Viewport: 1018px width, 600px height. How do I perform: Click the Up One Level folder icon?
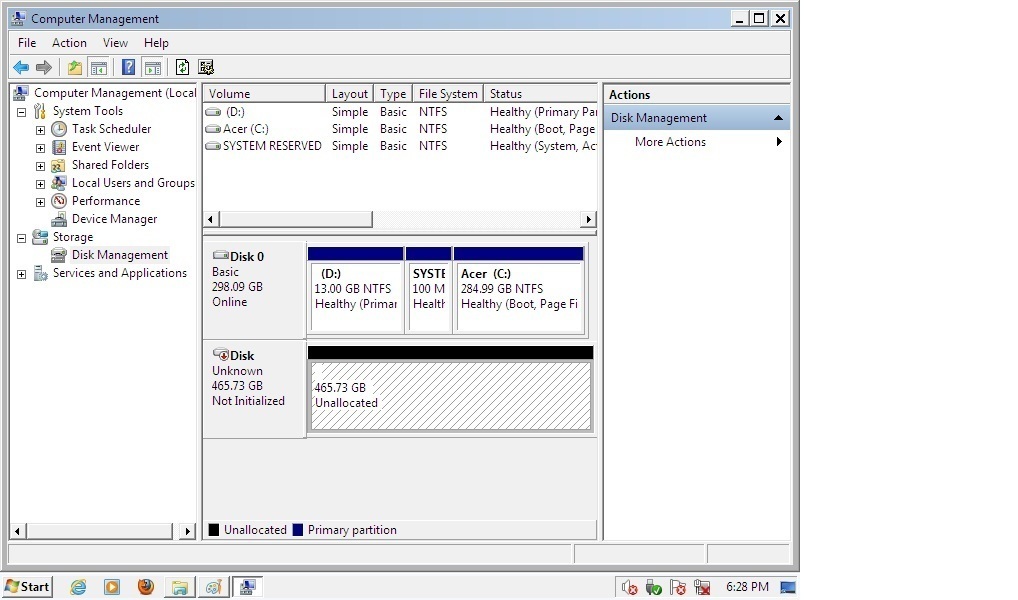[x=75, y=67]
